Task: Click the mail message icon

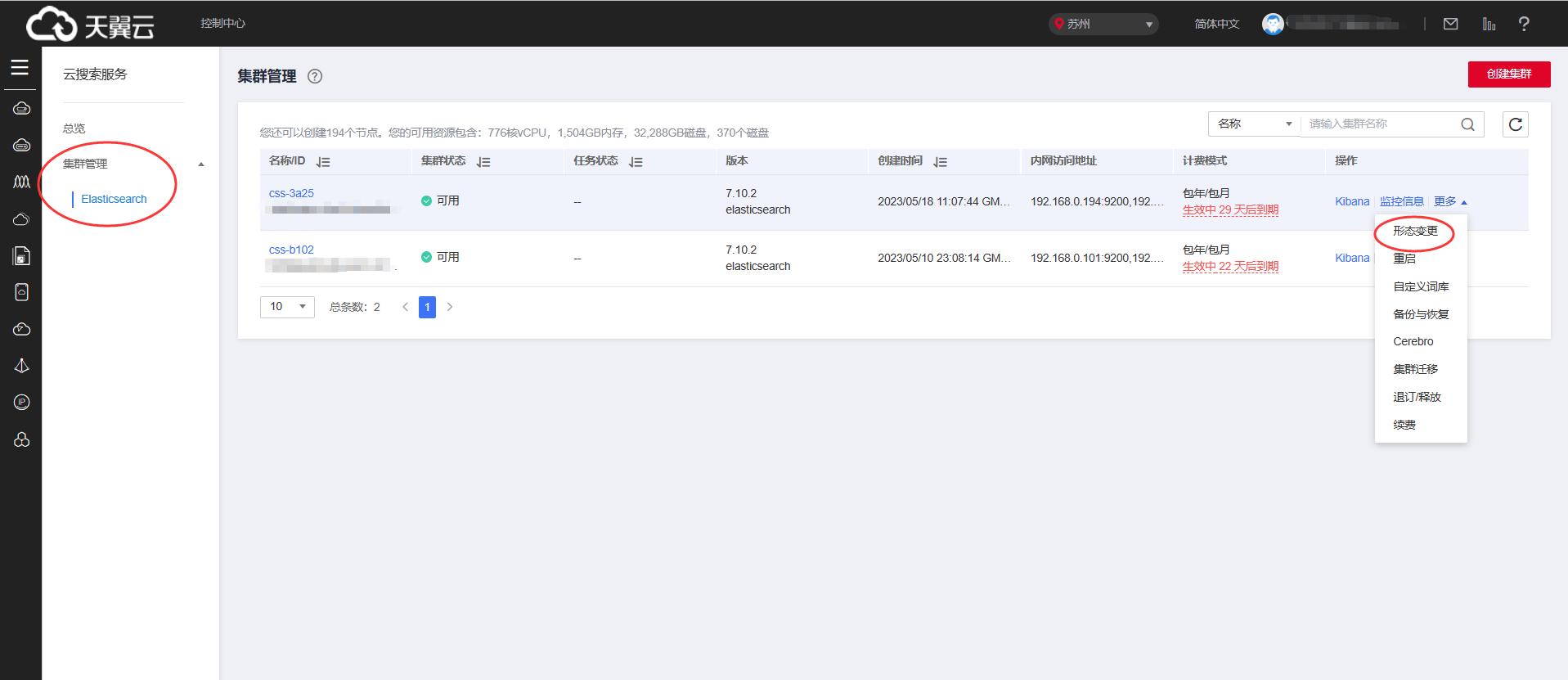Action: click(1450, 24)
